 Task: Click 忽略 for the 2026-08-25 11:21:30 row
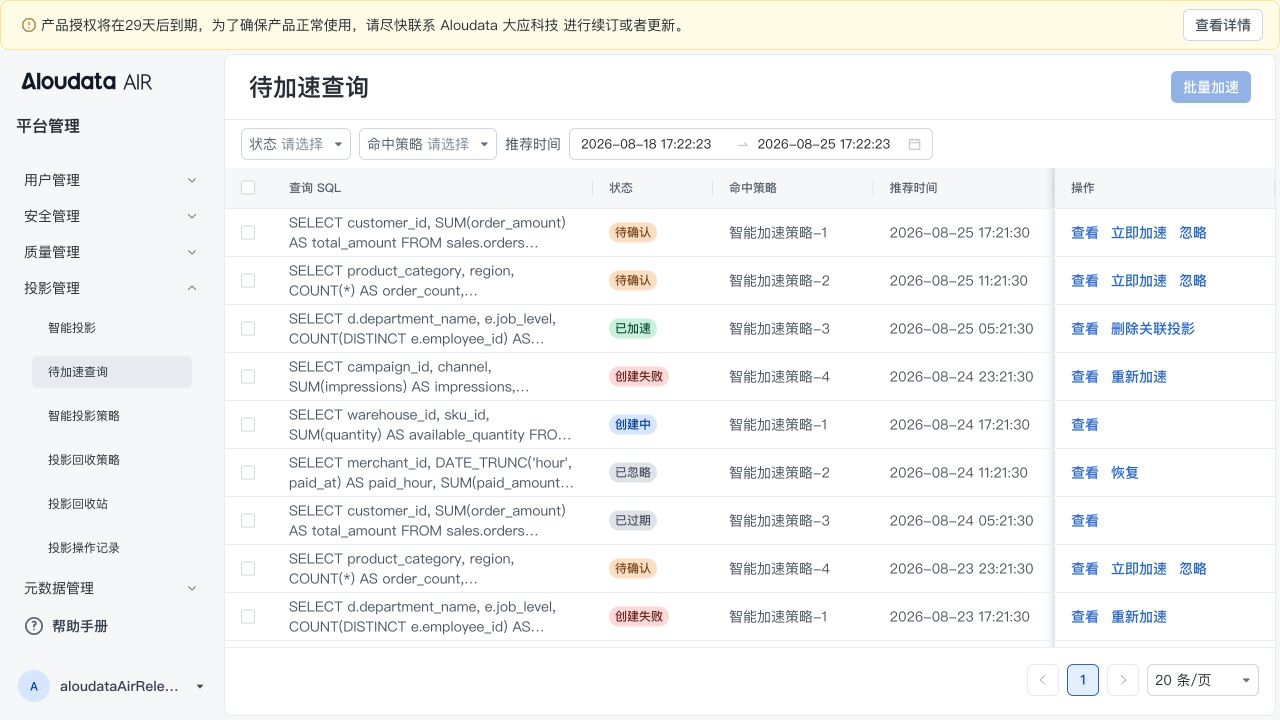(x=1193, y=280)
